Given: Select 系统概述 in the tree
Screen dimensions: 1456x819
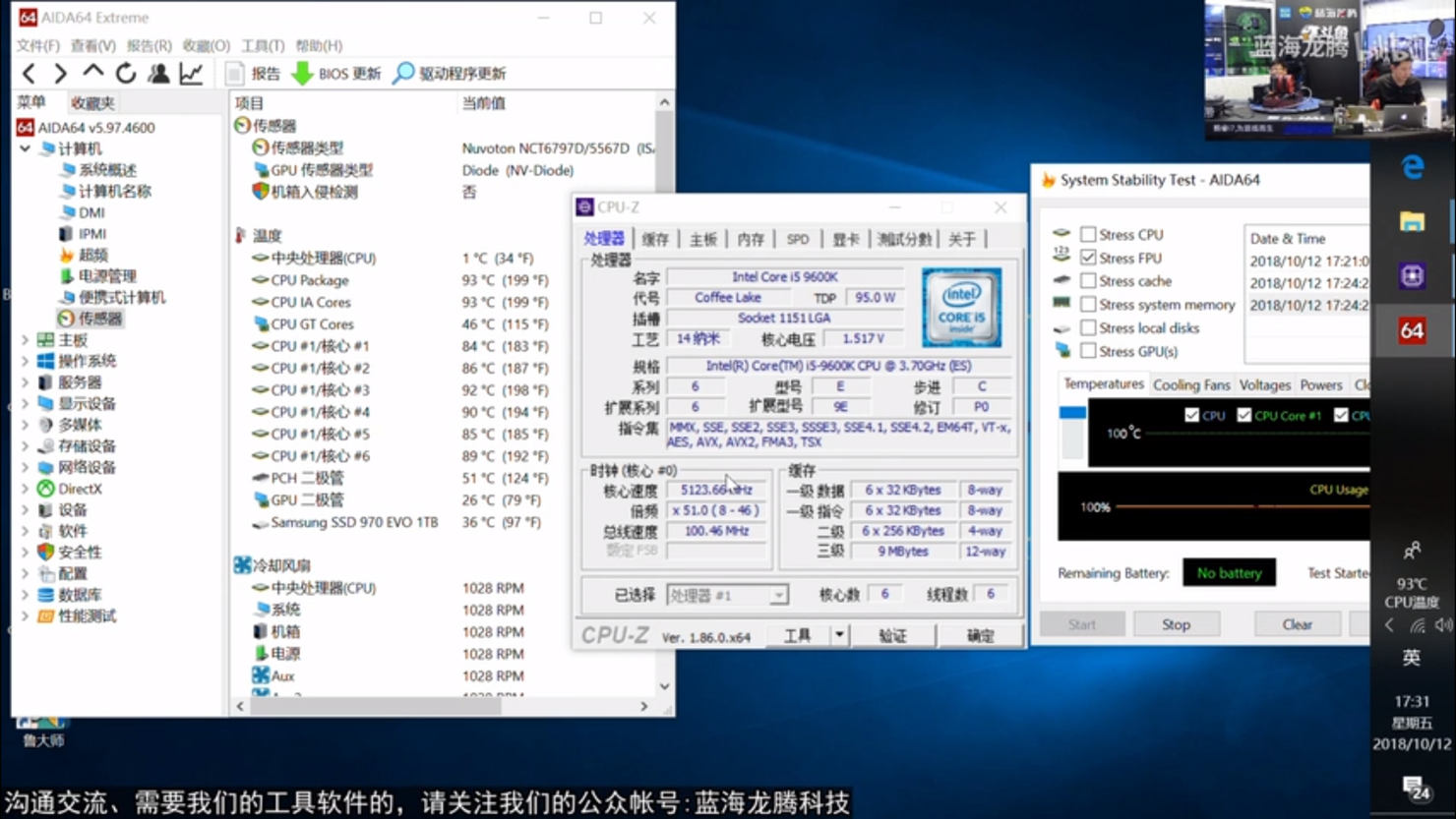Looking at the screenshot, I should (98, 170).
